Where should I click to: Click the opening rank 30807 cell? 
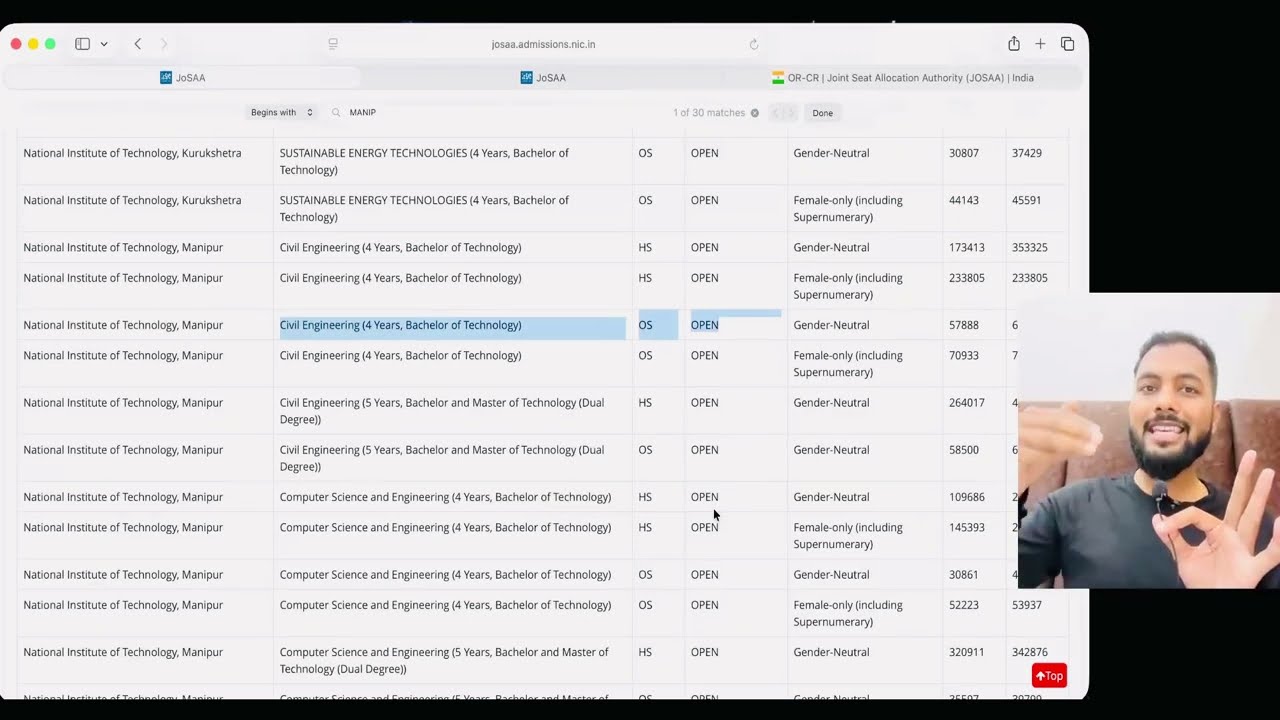964,153
